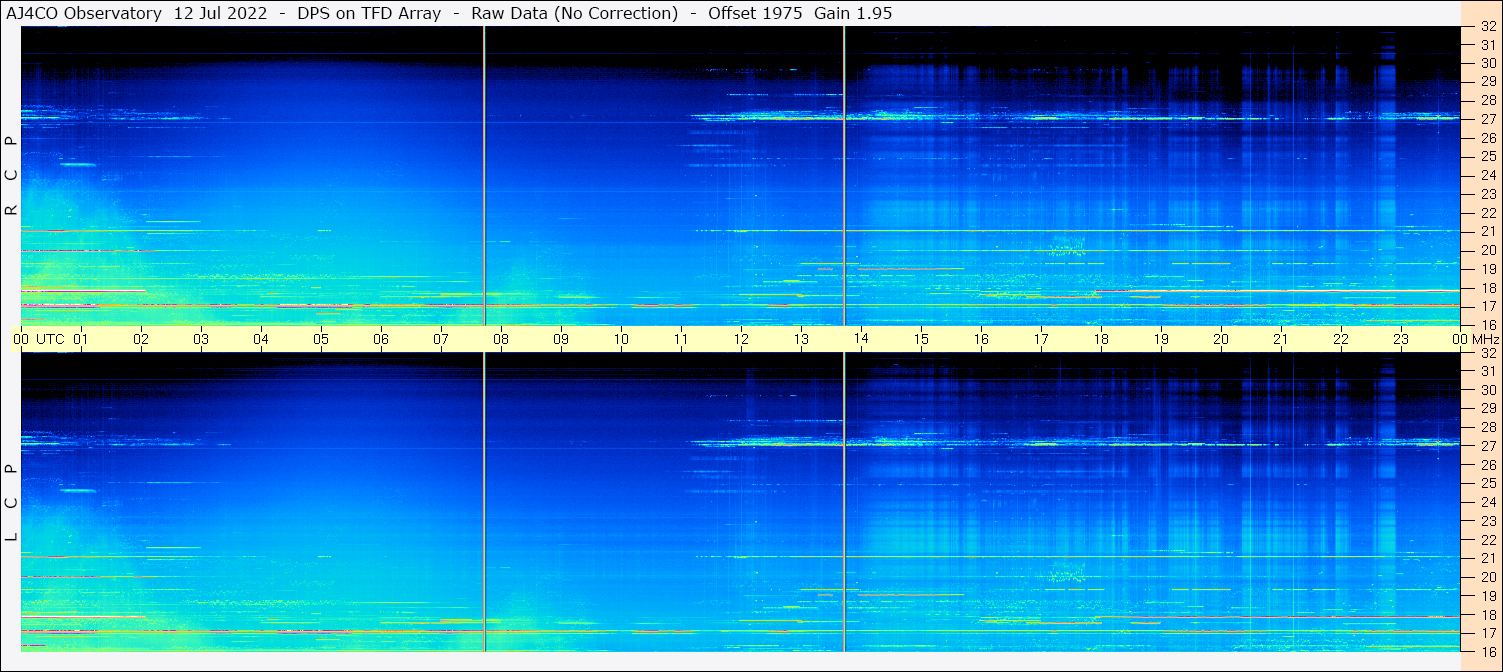Click the 25 MHz tick in the RCP panel
The image size is (1503, 672).
[x=1488, y=156]
